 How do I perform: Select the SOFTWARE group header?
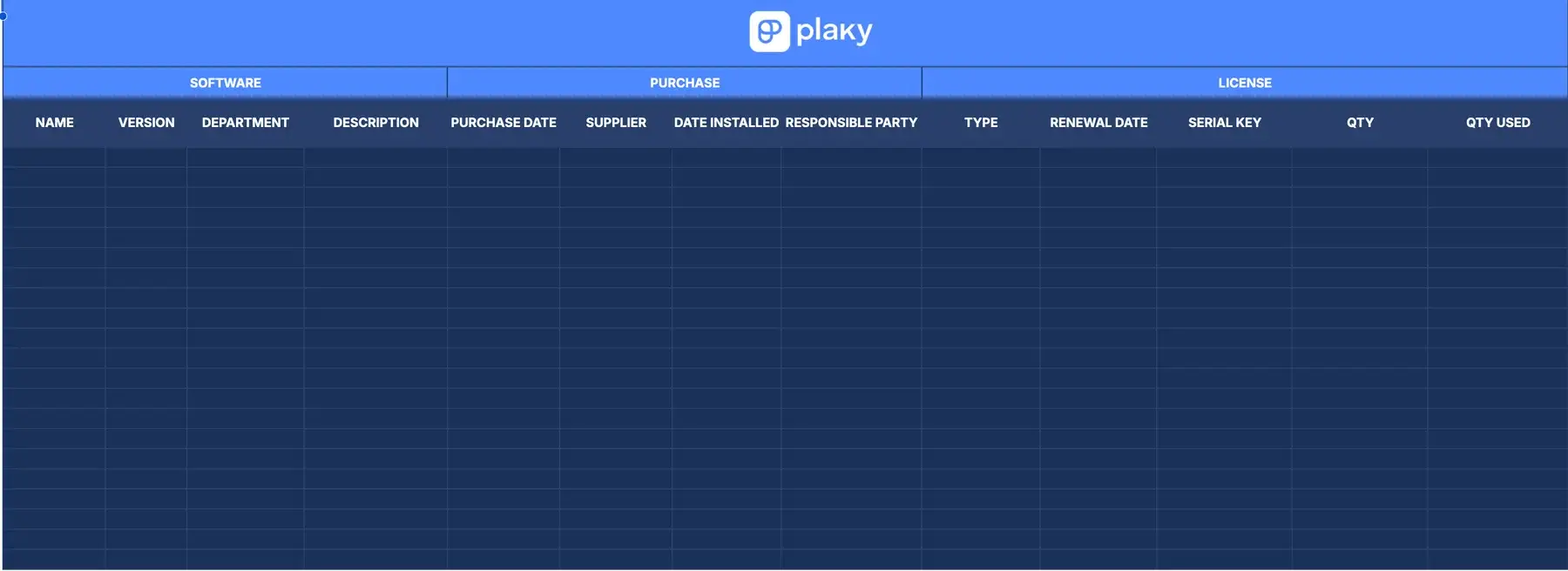tap(225, 83)
